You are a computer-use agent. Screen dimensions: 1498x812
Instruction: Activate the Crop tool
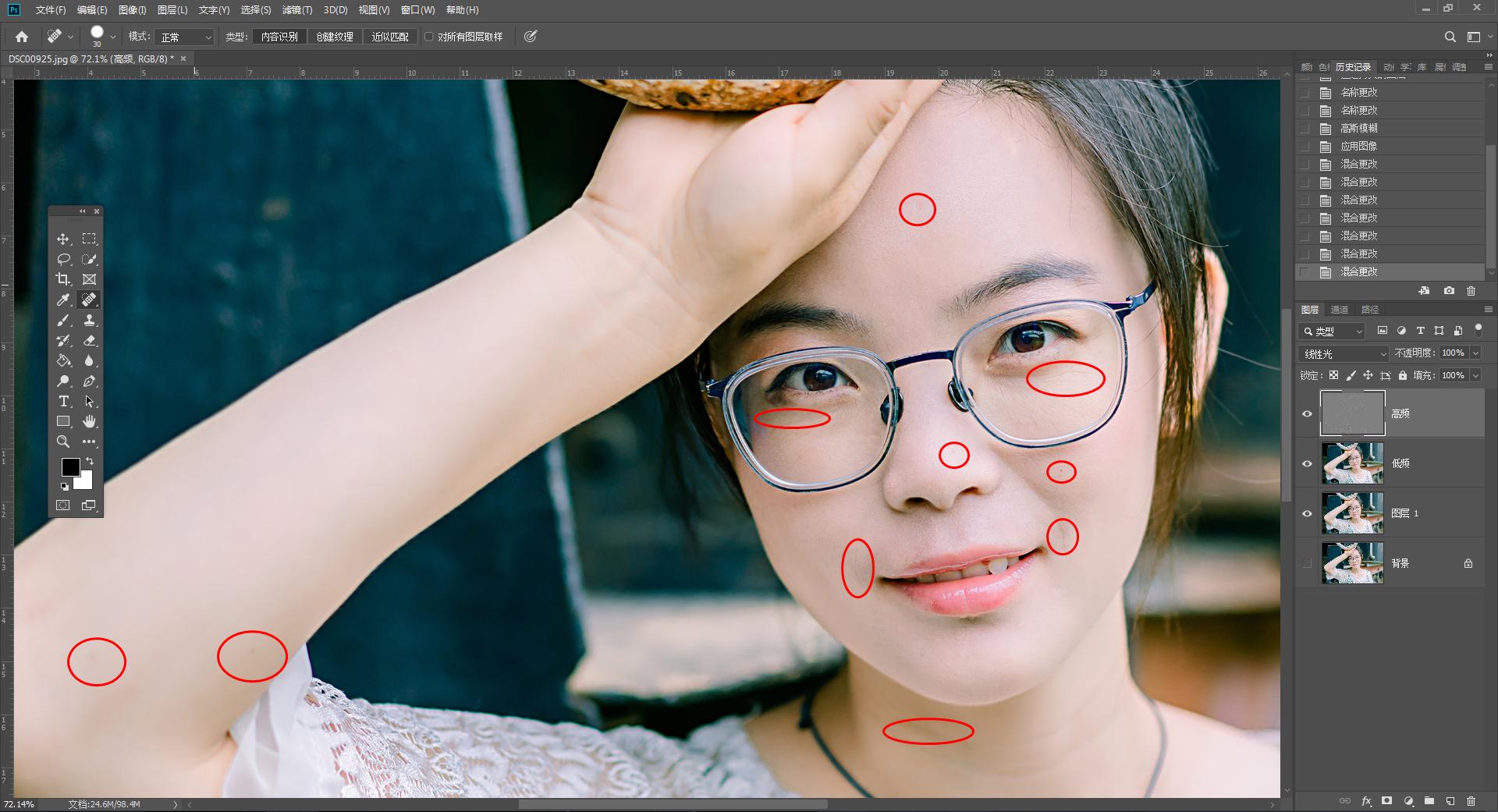[63, 279]
